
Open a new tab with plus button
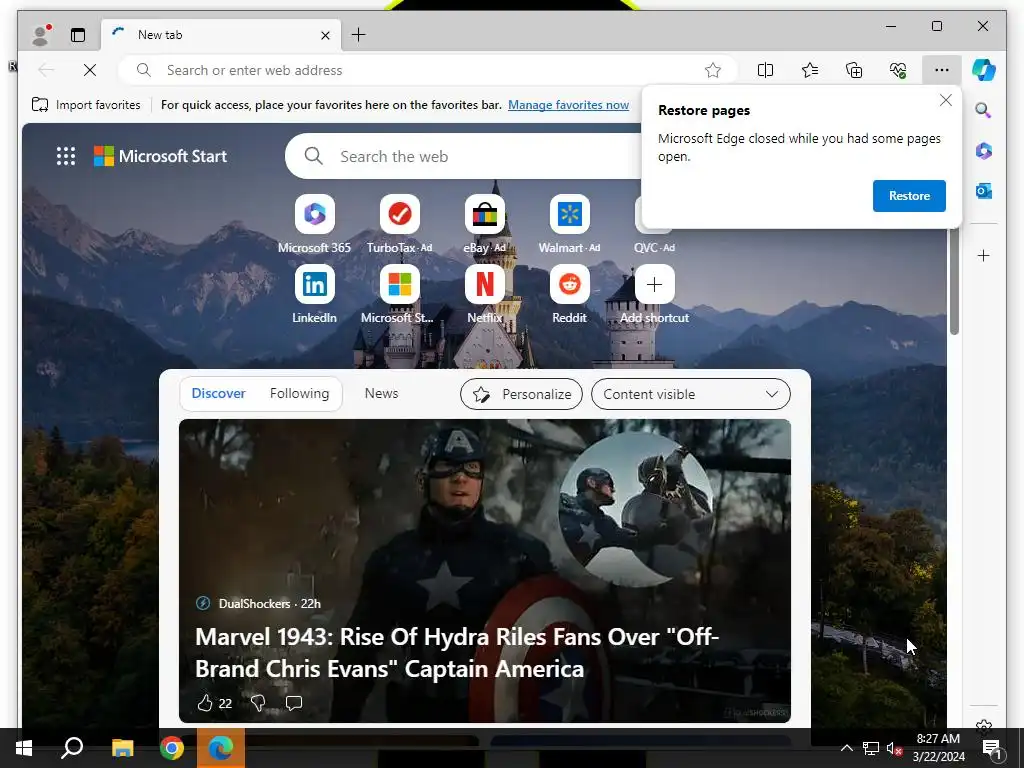(x=359, y=35)
